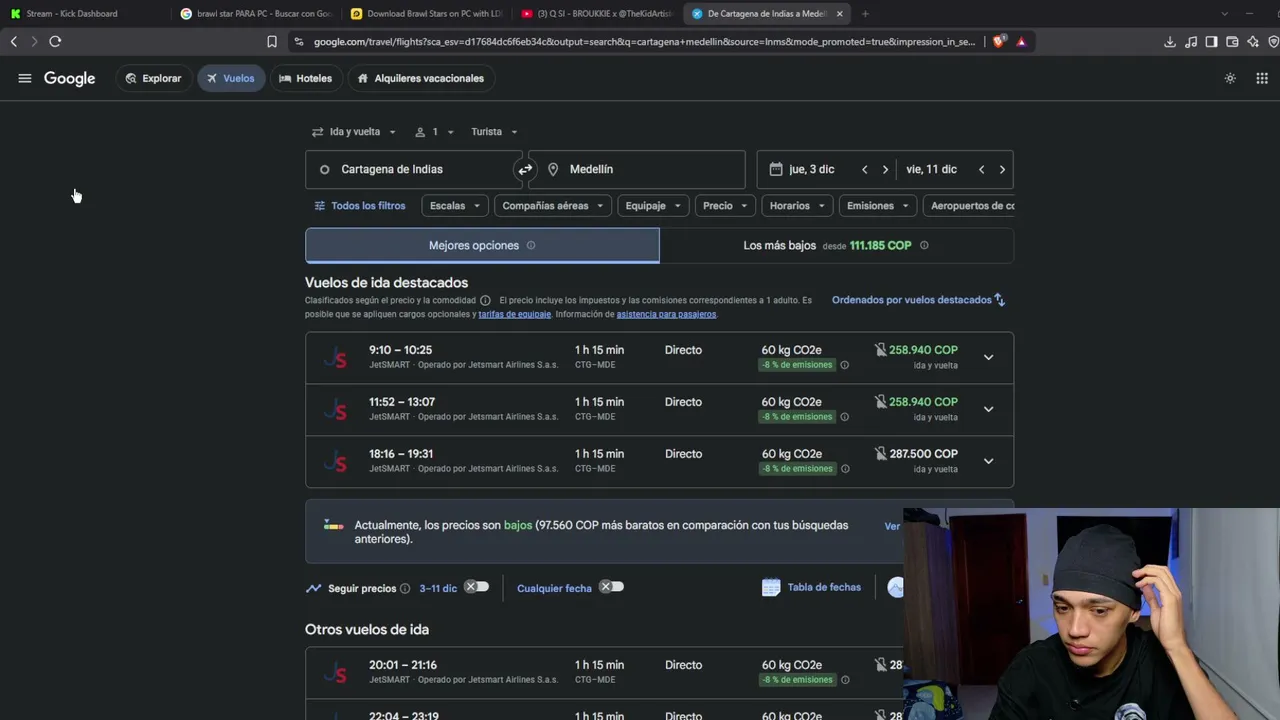
Task: Open emissions info for the 9:10 flight
Action: [x=845, y=365]
